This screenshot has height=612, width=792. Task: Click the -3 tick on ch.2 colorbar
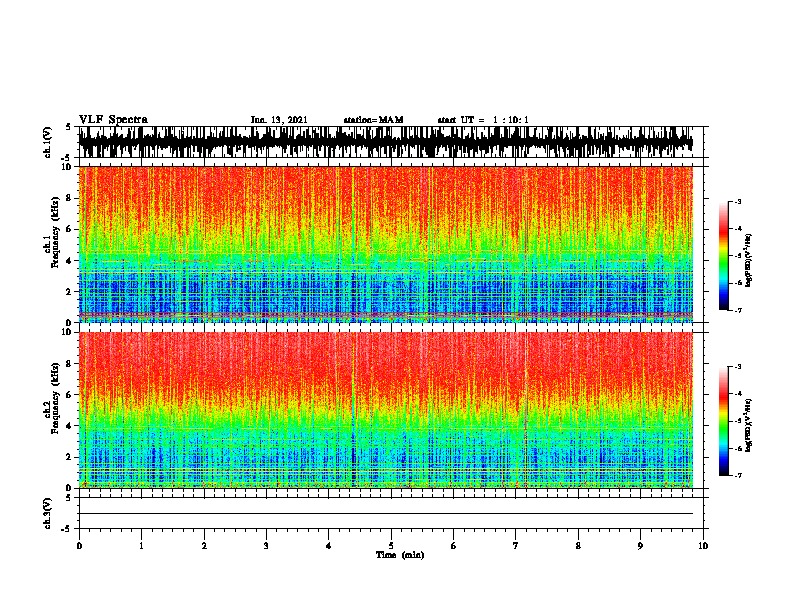[x=738, y=367]
